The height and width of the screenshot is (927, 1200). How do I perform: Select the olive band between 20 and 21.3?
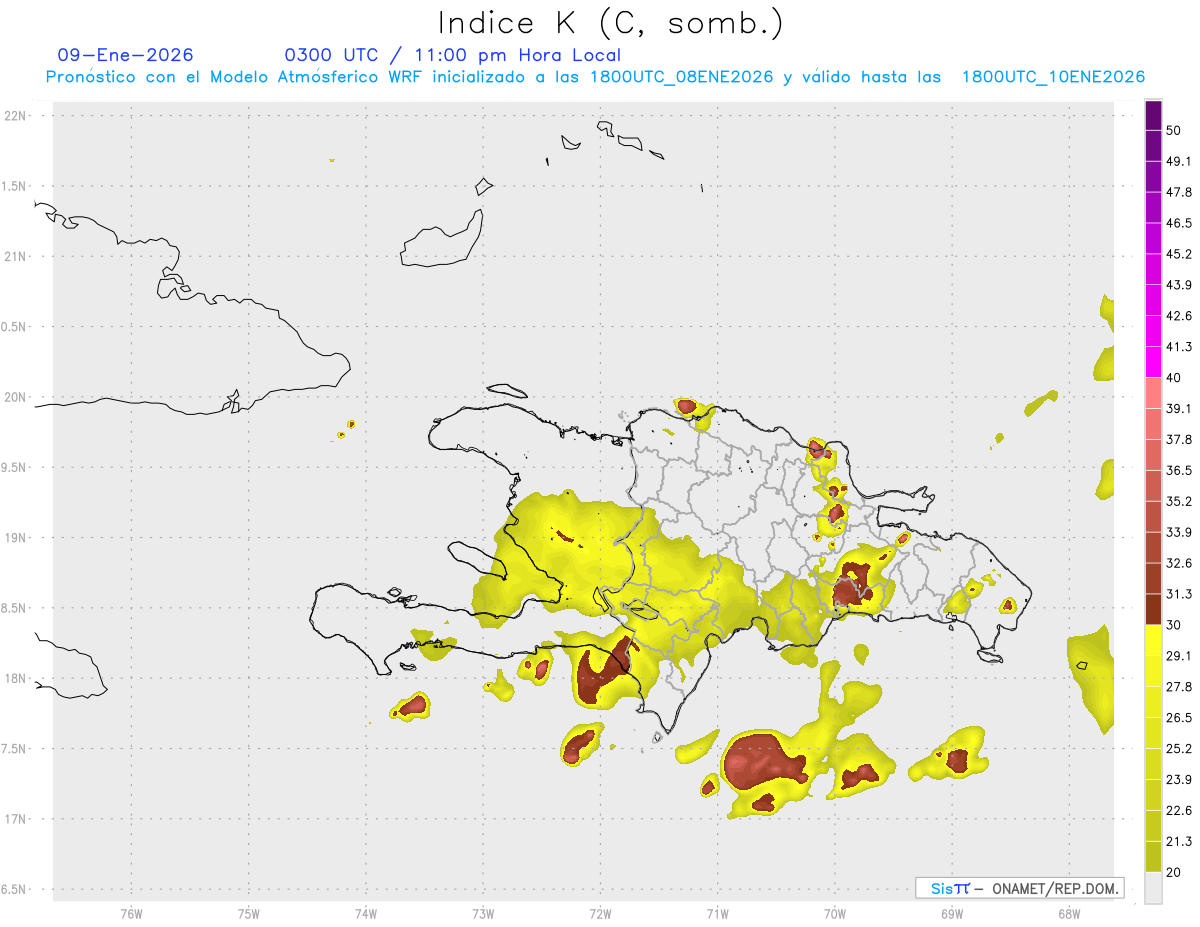tap(1154, 858)
